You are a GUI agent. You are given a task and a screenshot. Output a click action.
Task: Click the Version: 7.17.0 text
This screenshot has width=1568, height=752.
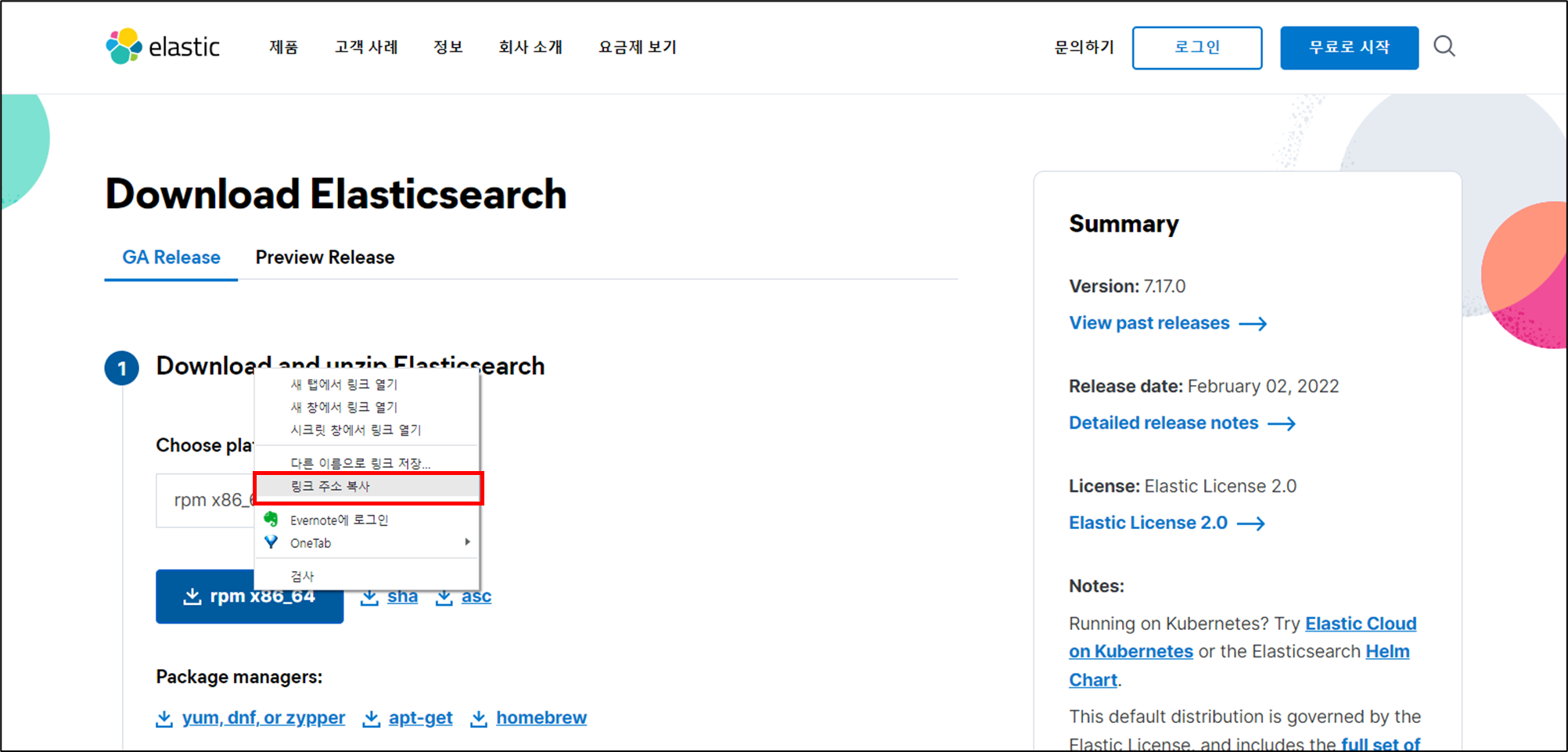coord(1127,286)
